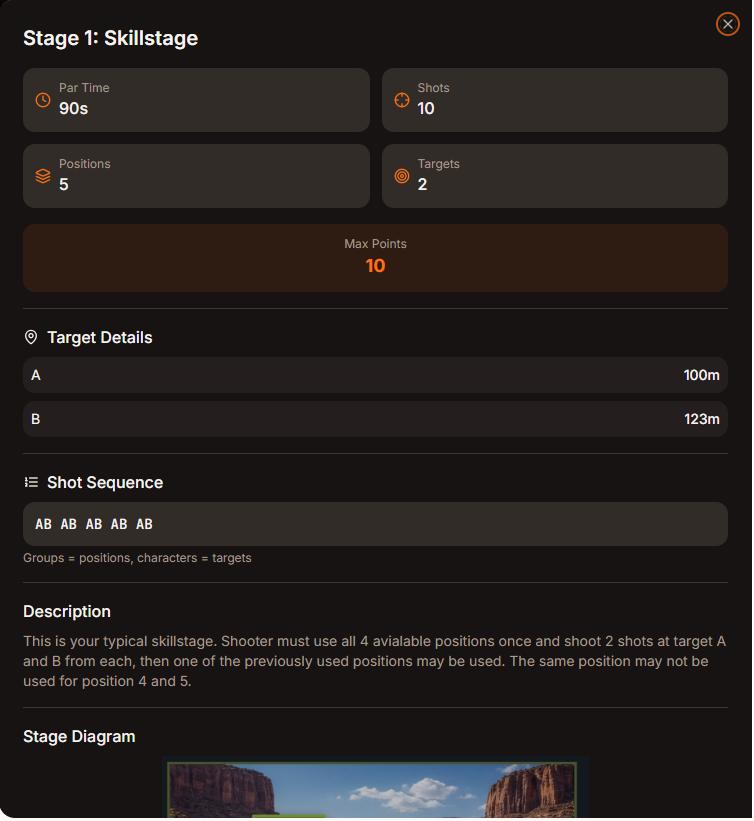Click the AB shot sequence box
This screenshot has height=821, width=754.
(375, 524)
